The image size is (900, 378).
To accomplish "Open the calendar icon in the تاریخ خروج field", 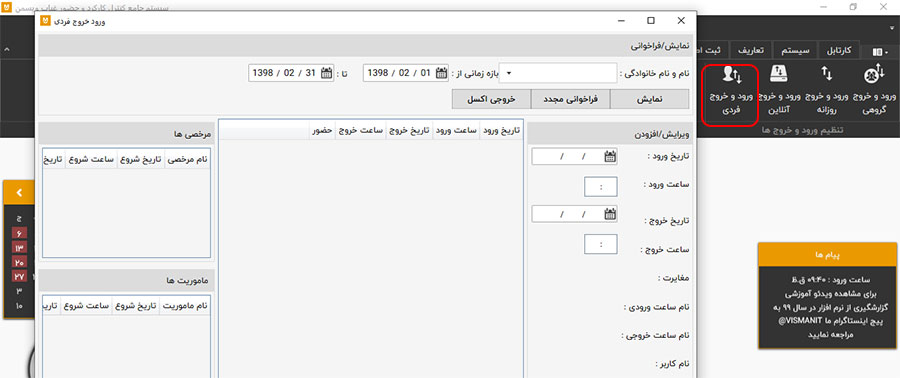I will coord(610,214).
